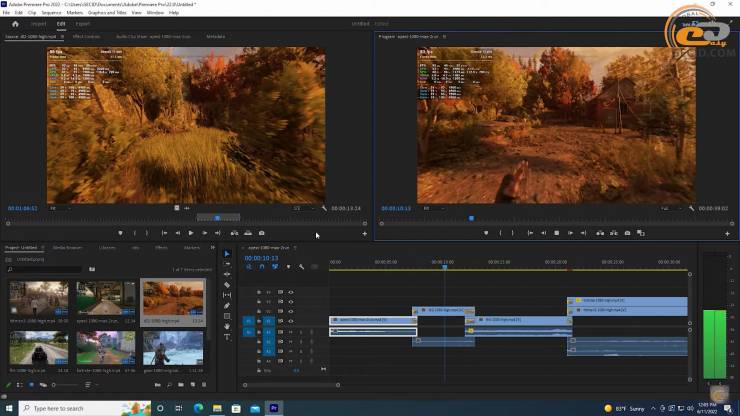The height and width of the screenshot is (416, 740).
Task: Play clip in Source monitor
Action: (191, 233)
